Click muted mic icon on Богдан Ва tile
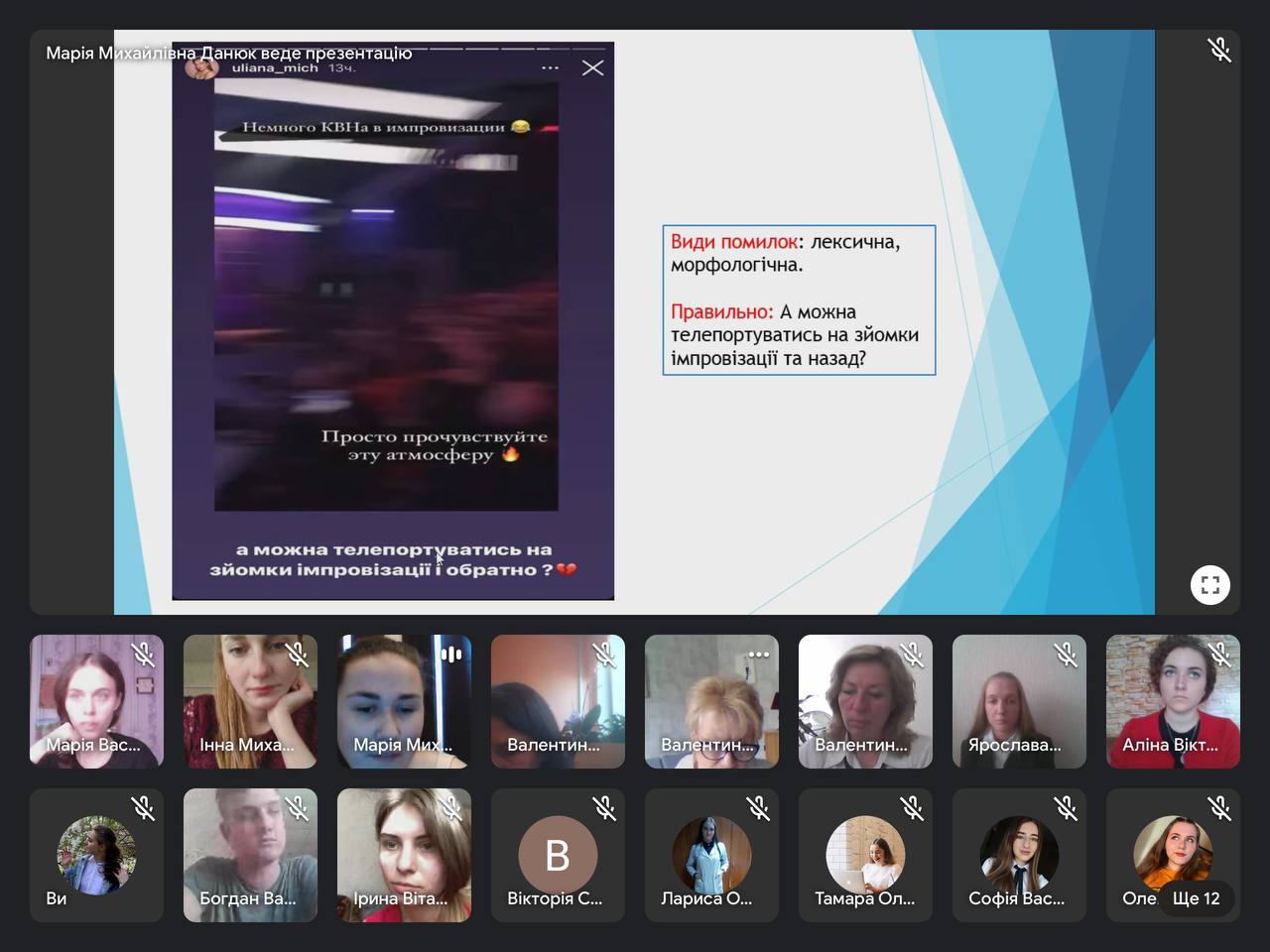The width and height of the screenshot is (1270, 952). click(298, 808)
